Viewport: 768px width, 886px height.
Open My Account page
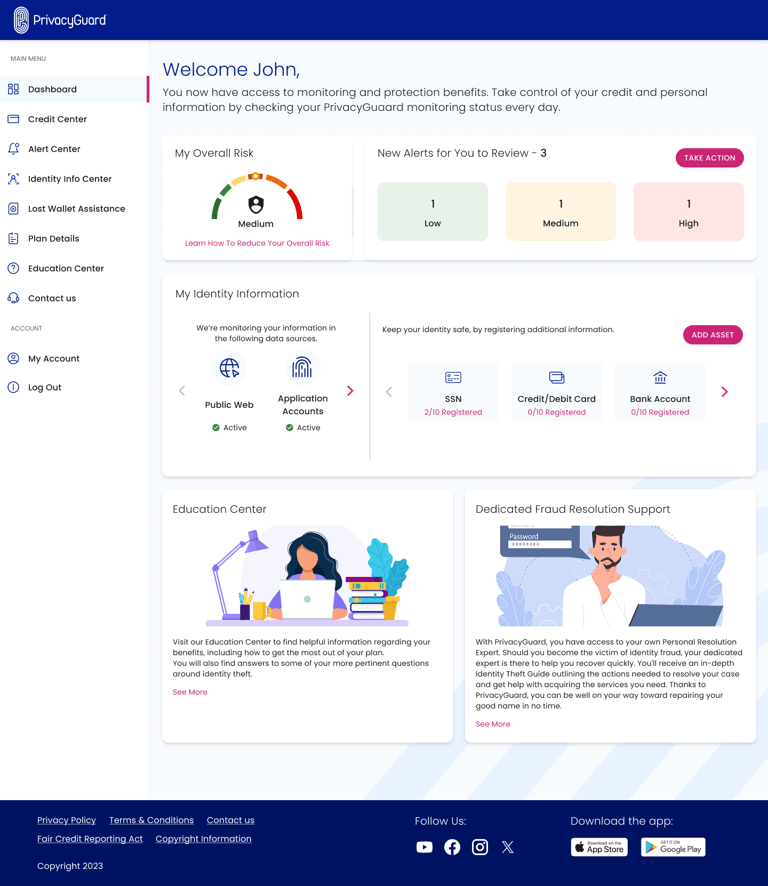[74, 358]
